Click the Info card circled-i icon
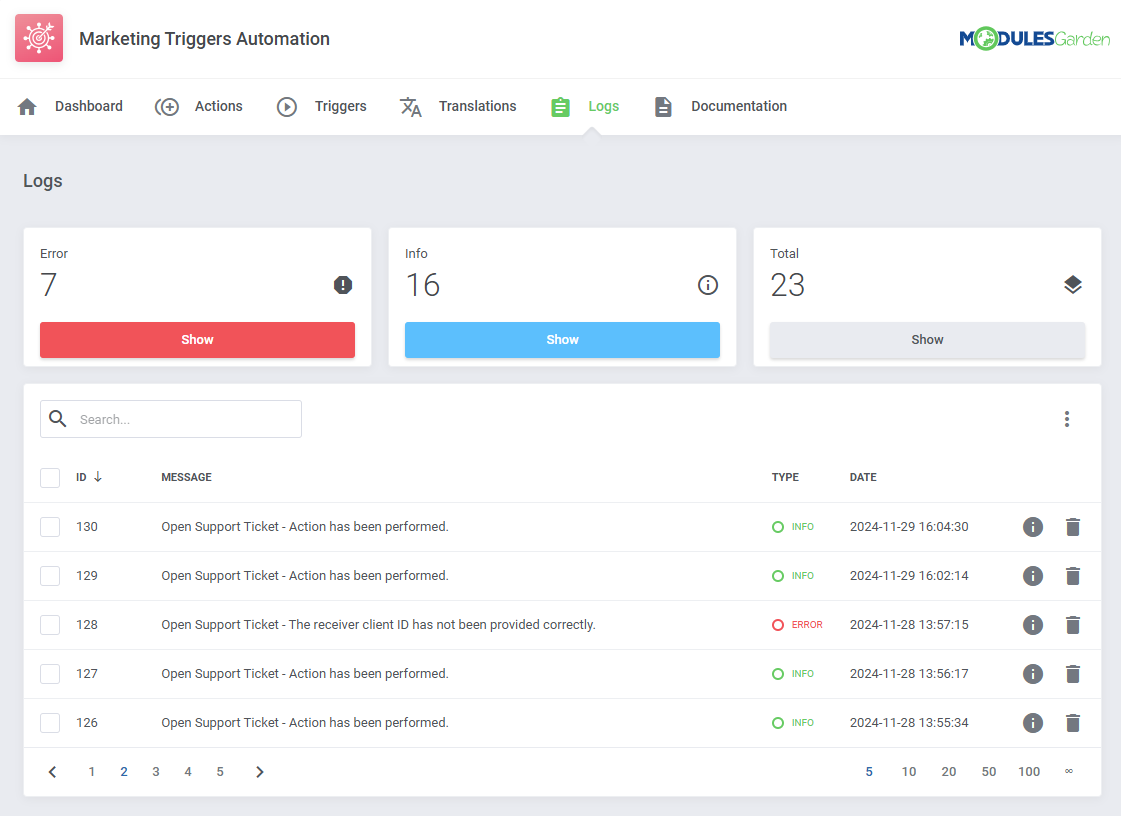 point(708,285)
